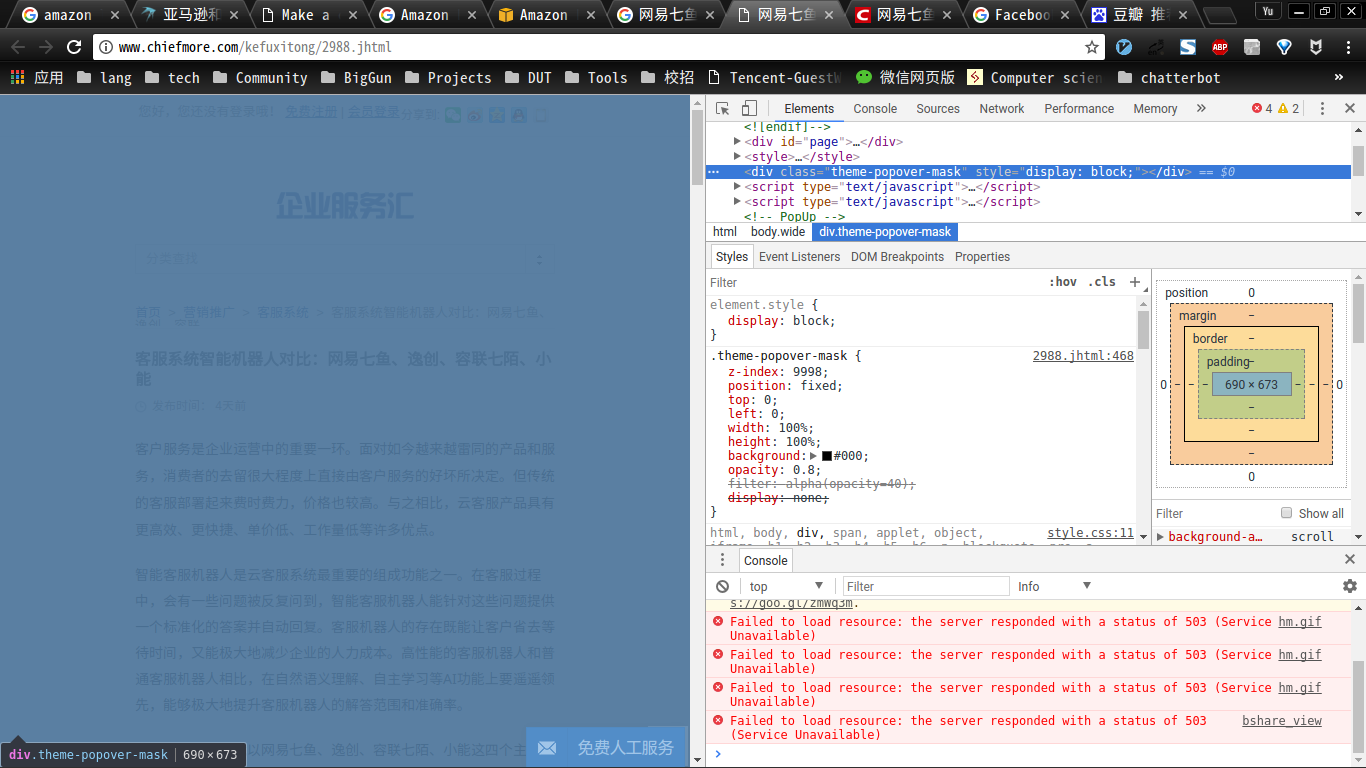Toggle the .cls element classes pane

[1102, 282]
